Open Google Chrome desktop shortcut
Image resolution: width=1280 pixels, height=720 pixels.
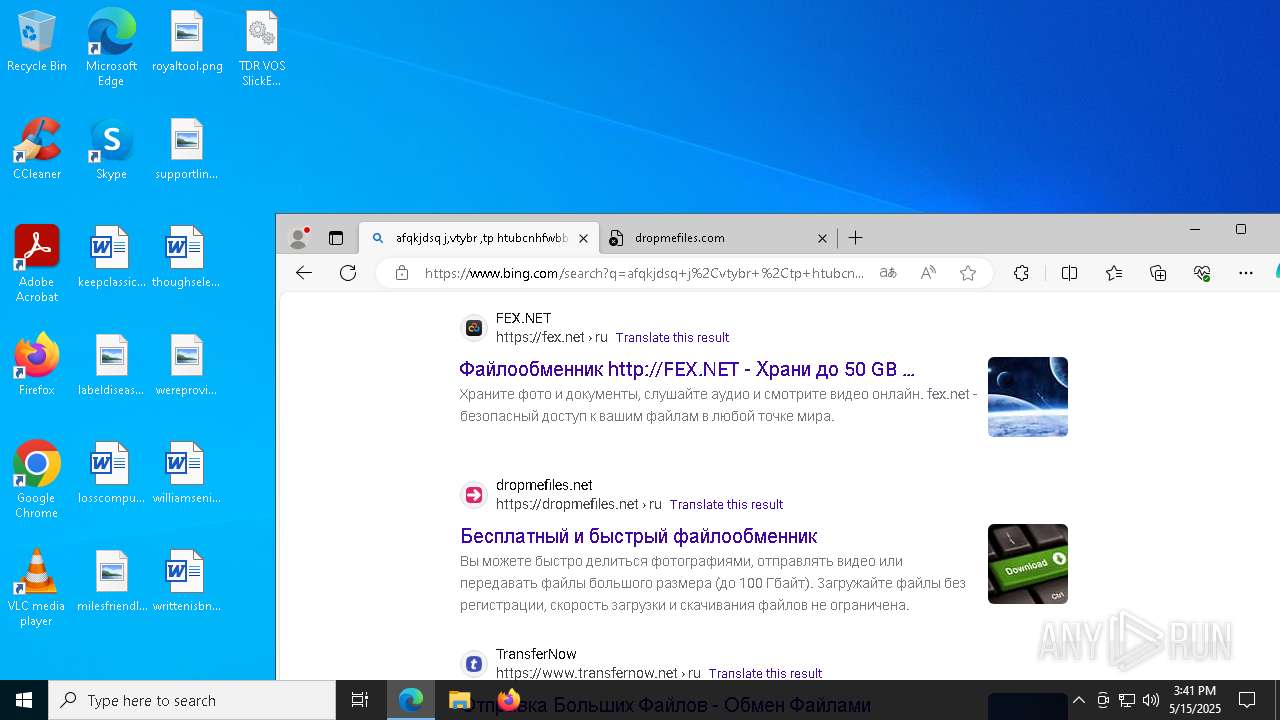(37, 480)
